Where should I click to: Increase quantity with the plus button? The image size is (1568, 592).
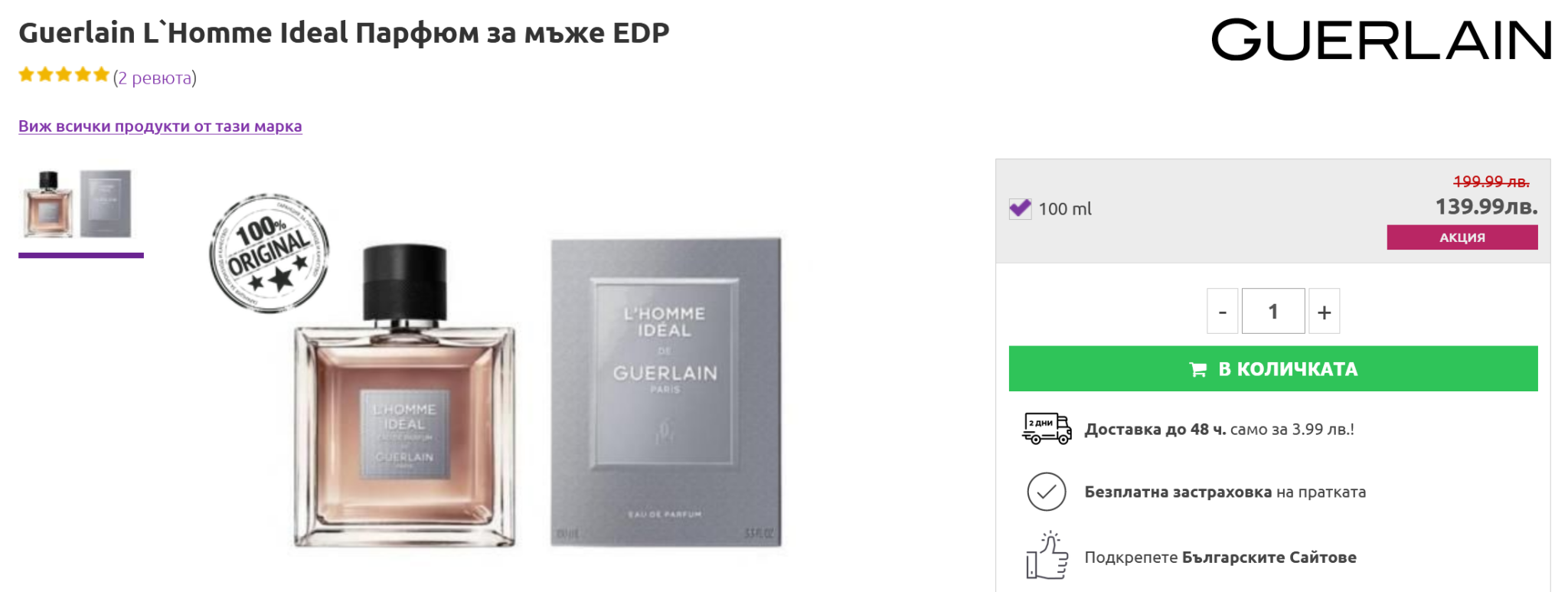(1324, 312)
